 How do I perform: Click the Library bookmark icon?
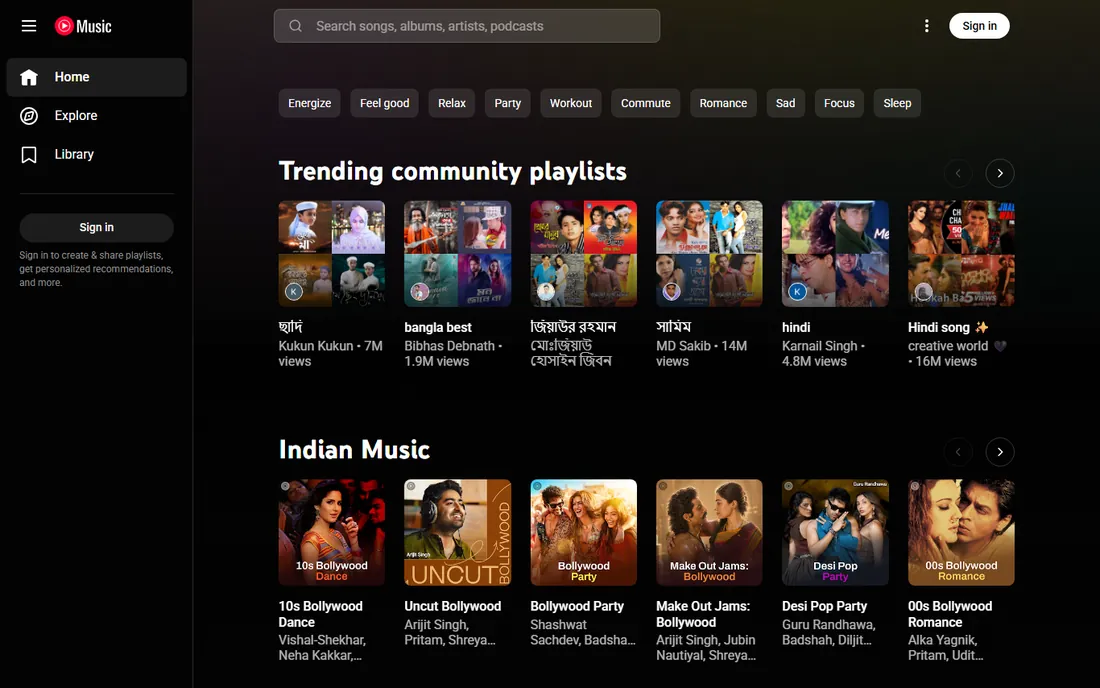click(29, 154)
